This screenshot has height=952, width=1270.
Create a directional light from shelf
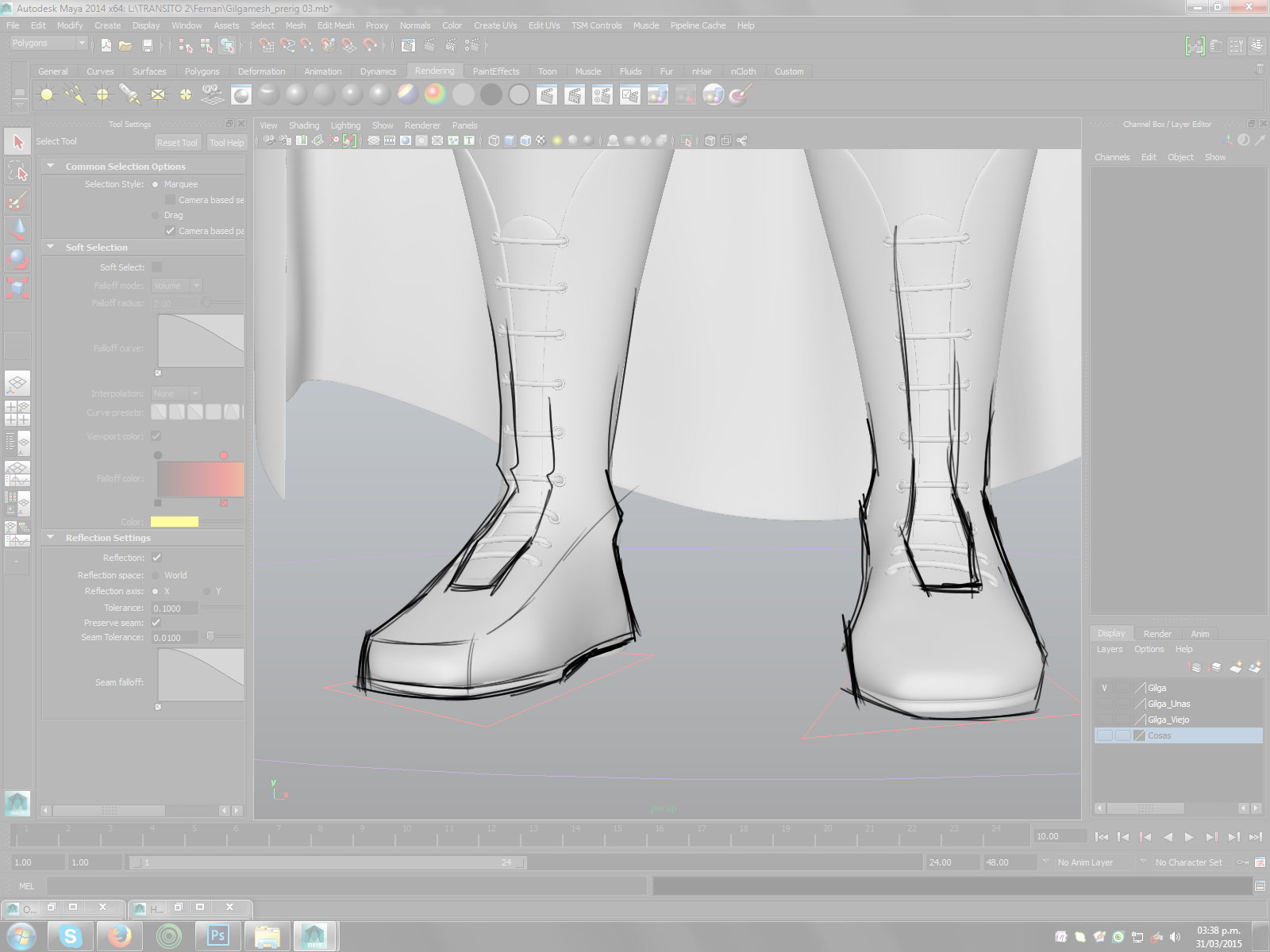click(x=75, y=95)
